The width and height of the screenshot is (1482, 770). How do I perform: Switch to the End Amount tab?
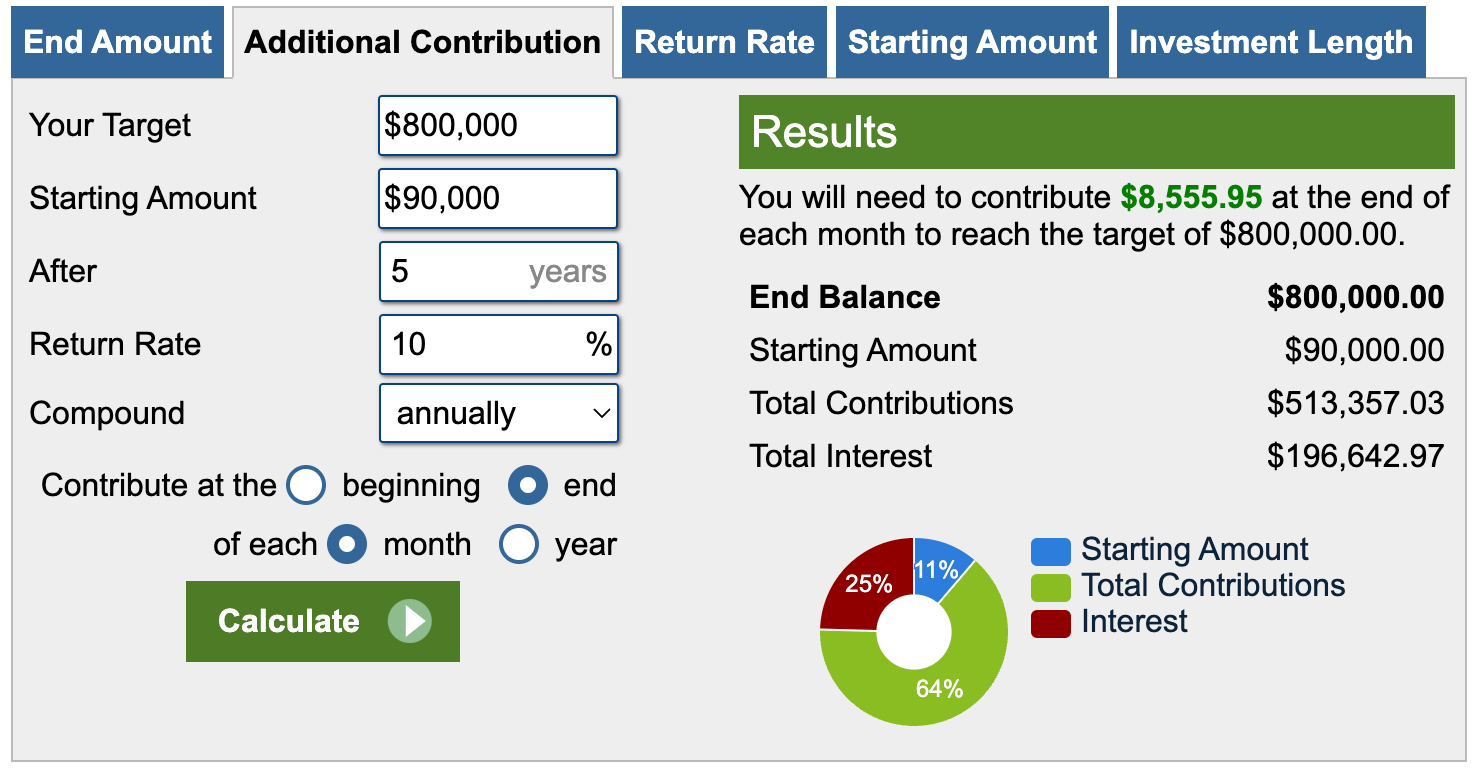pos(118,42)
